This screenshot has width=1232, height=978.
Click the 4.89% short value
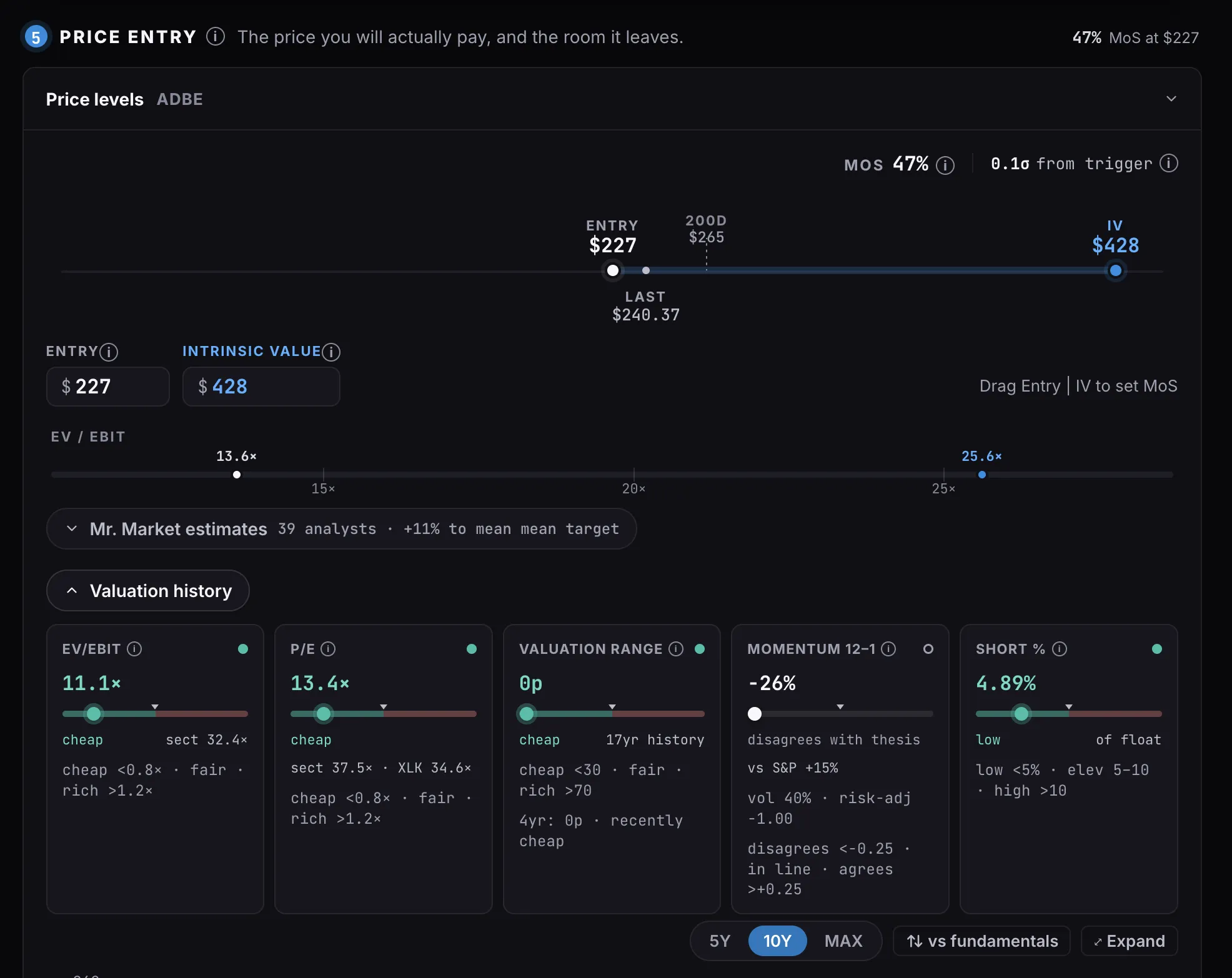coord(1006,683)
